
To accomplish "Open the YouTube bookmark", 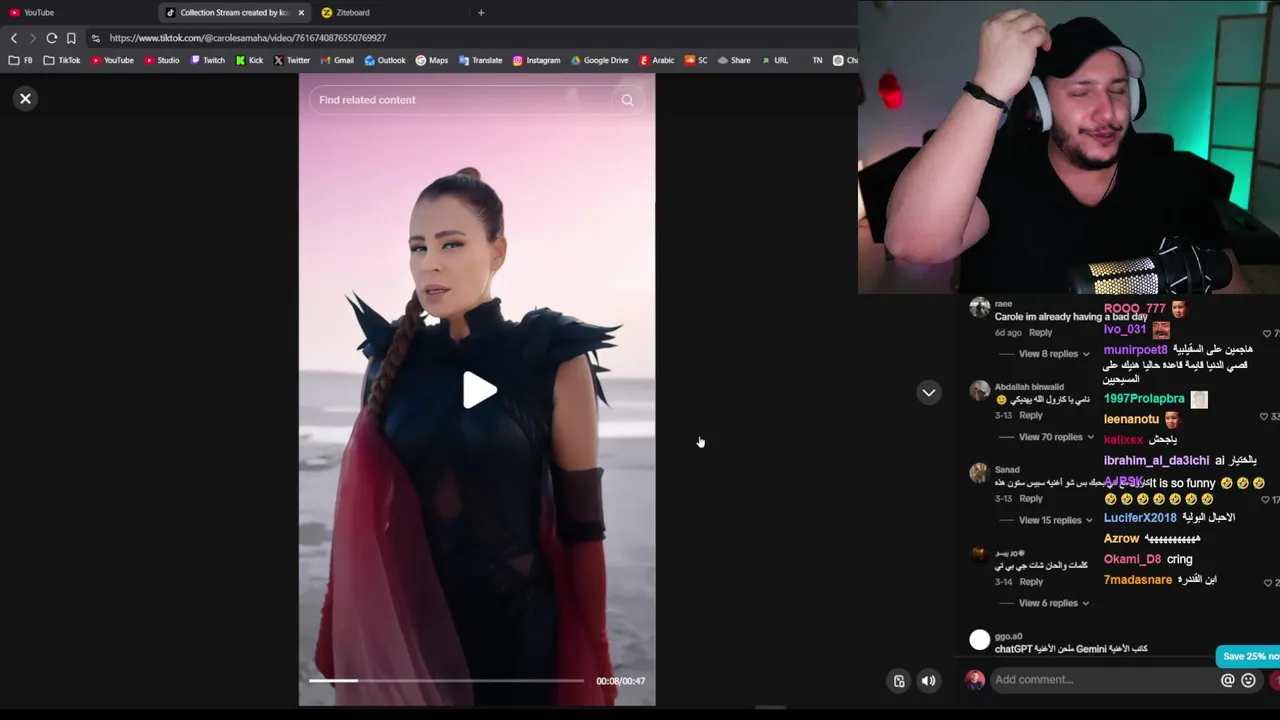I will click(112, 60).
